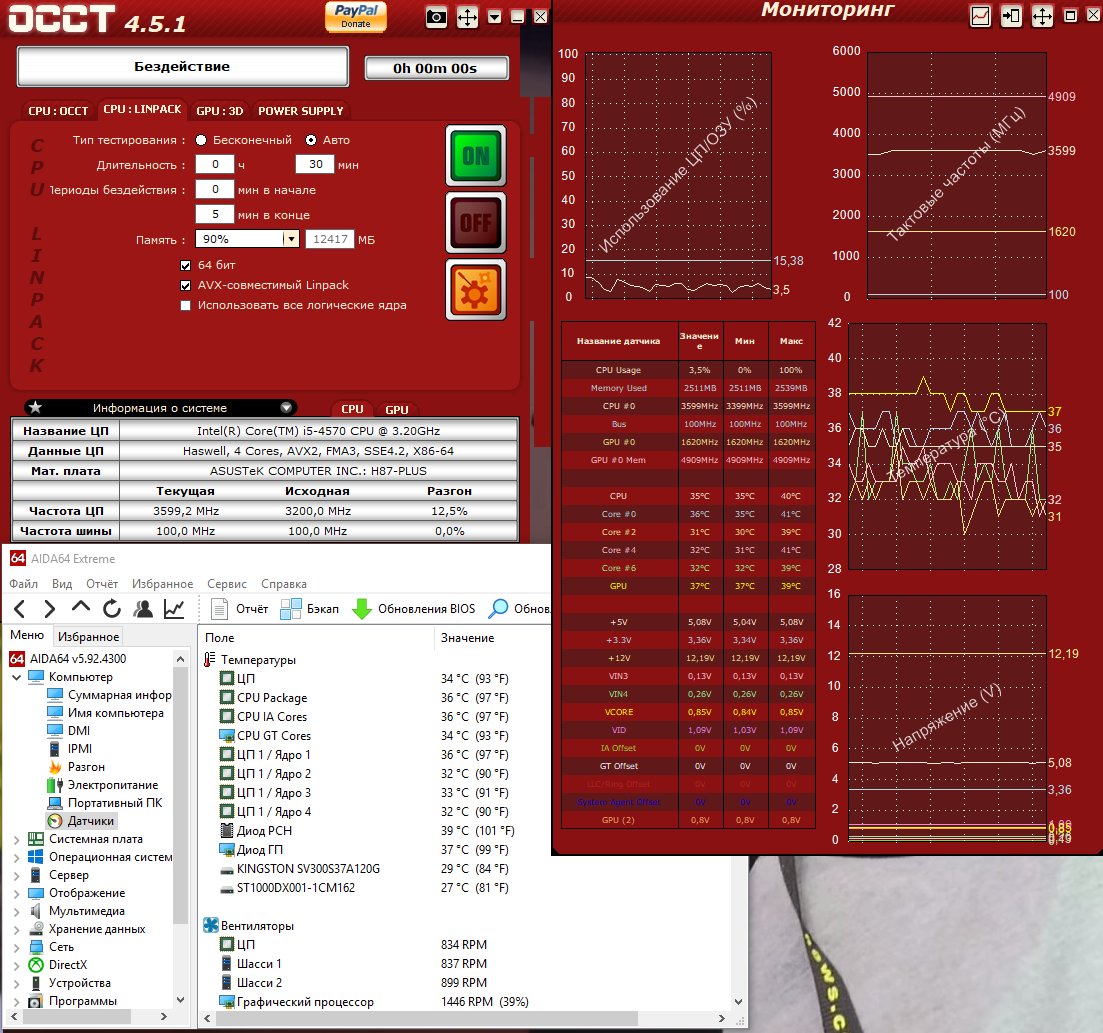The width and height of the screenshot is (1103, 1033).
Task: Open the AIDA64 Вид menu
Action: [x=62, y=584]
